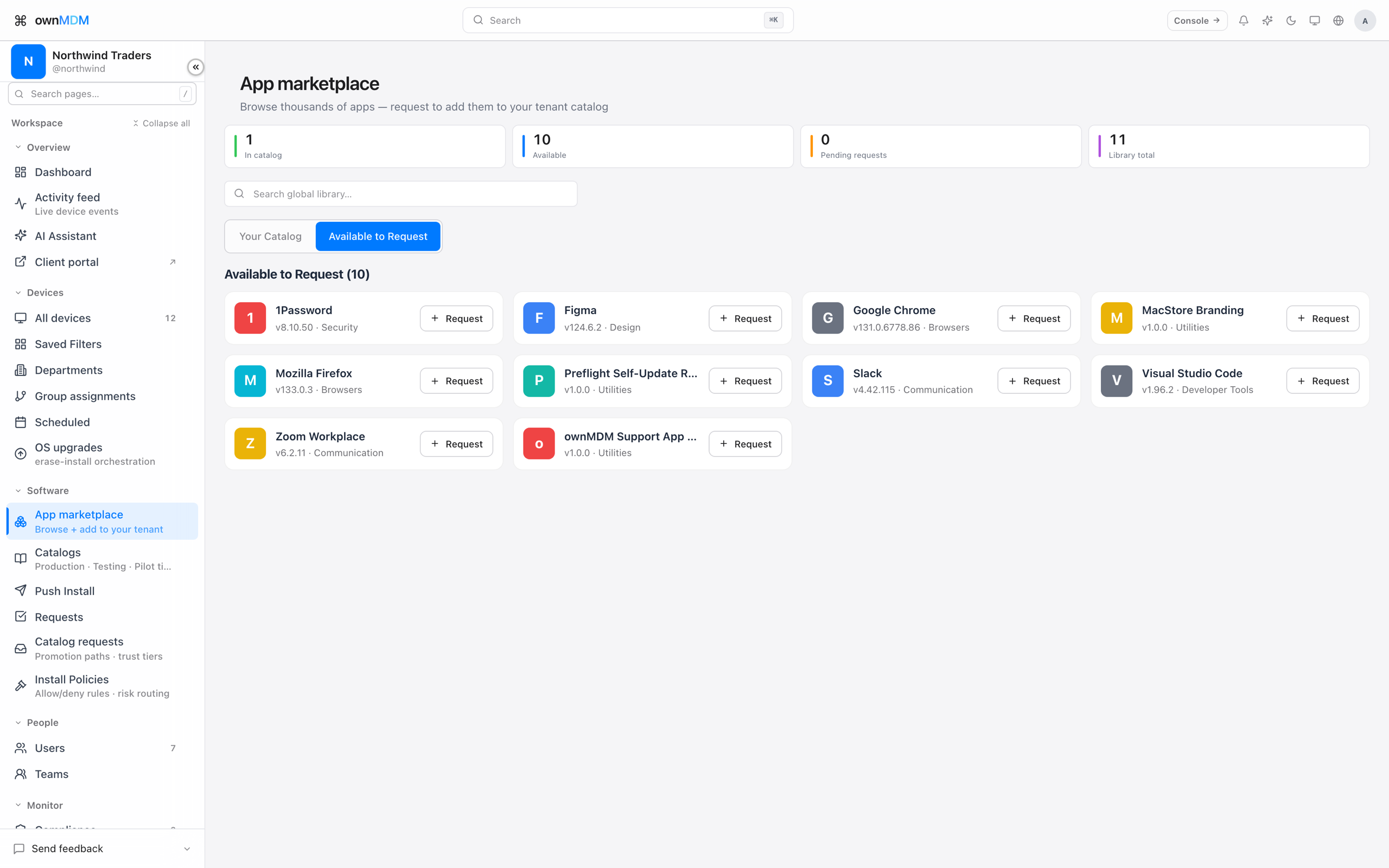
Task: Request the 1Password app
Action: click(x=456, y=318)
